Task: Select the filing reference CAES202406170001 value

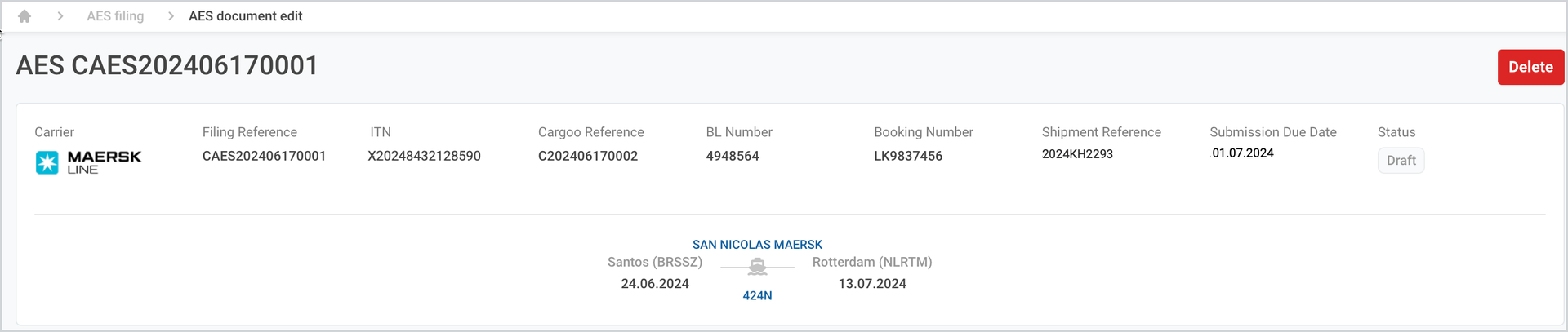Action: click(264, 156)
